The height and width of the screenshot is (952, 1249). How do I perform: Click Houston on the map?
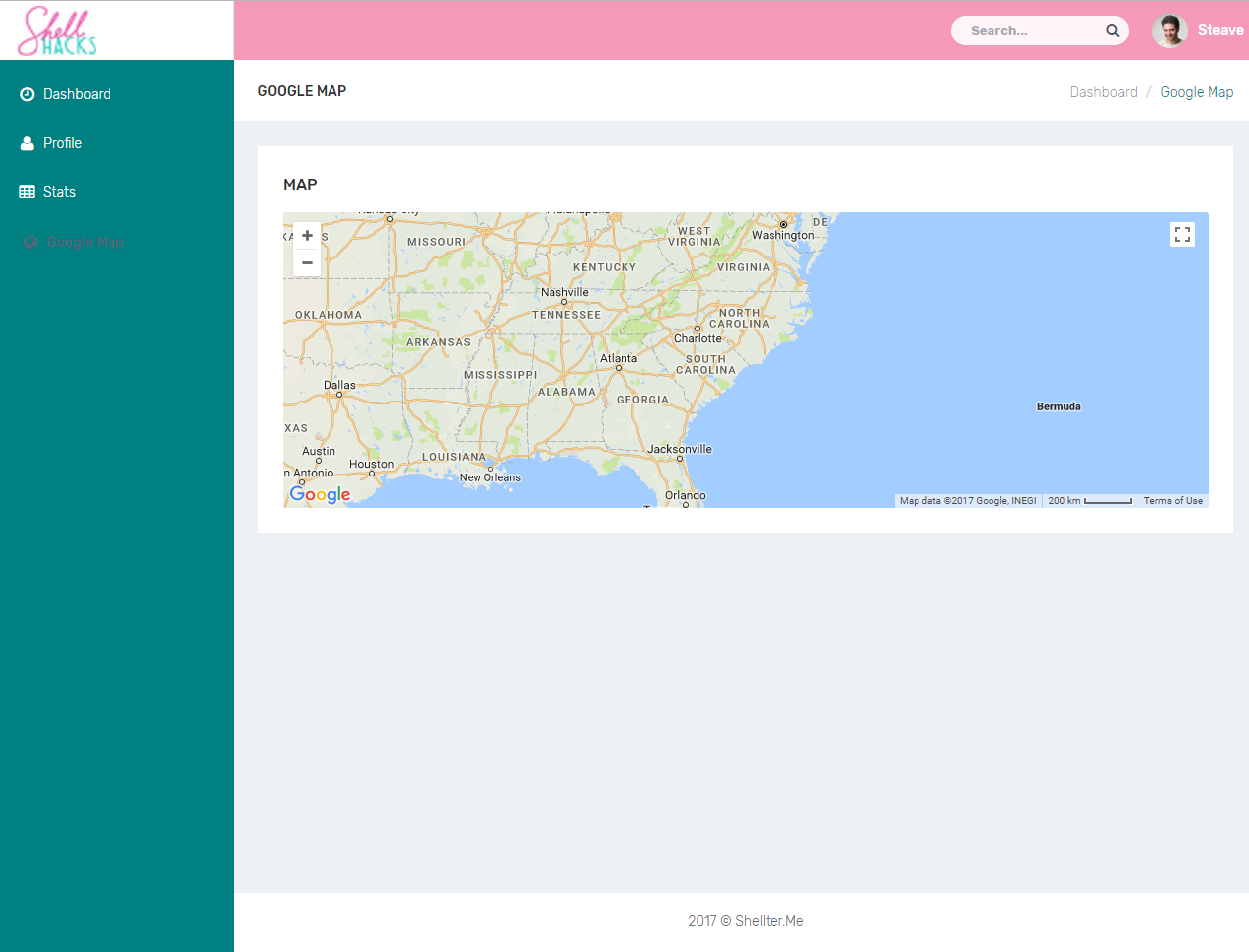point(371,464)
